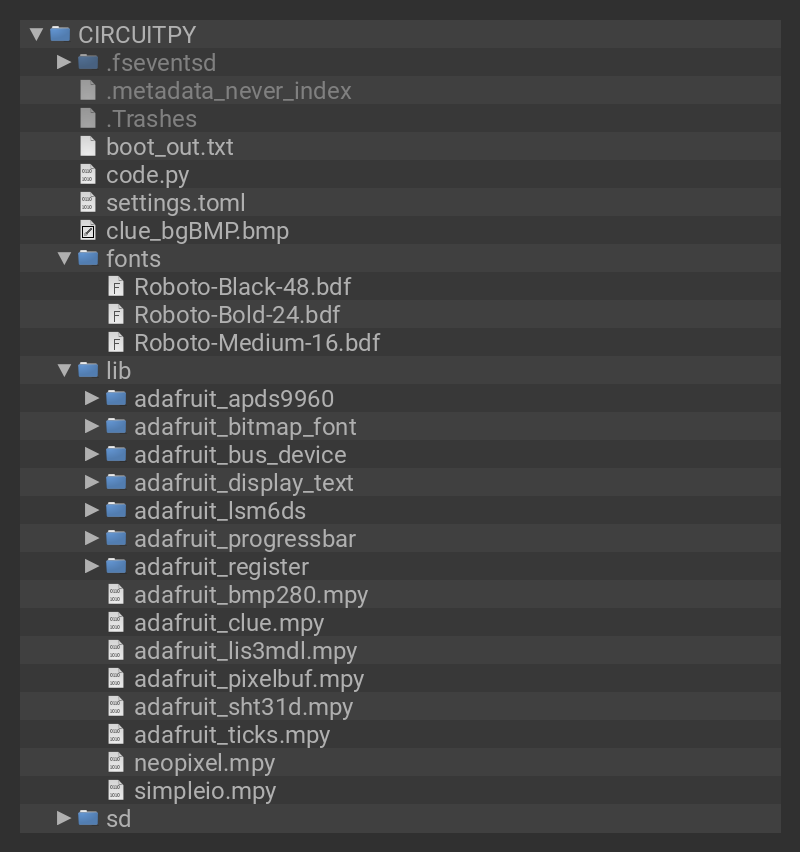The image size is (800, 852).
Task: Click the neopixel.mpy file icon
Action: pos(116,763)
